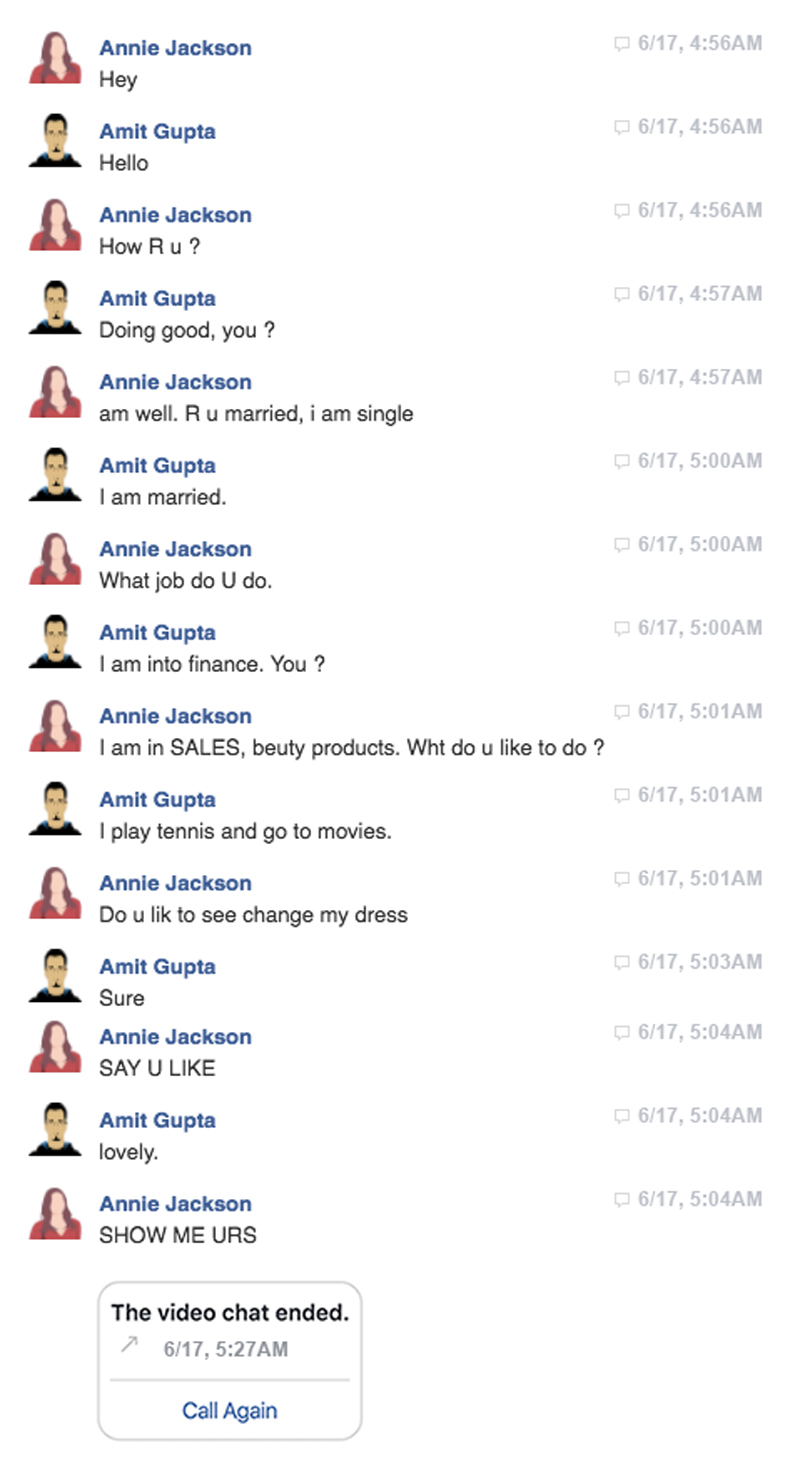Click the comment icon beside 6/17, 4:57AM on Amit's message

pyautogui.click(x=621, y=294)
